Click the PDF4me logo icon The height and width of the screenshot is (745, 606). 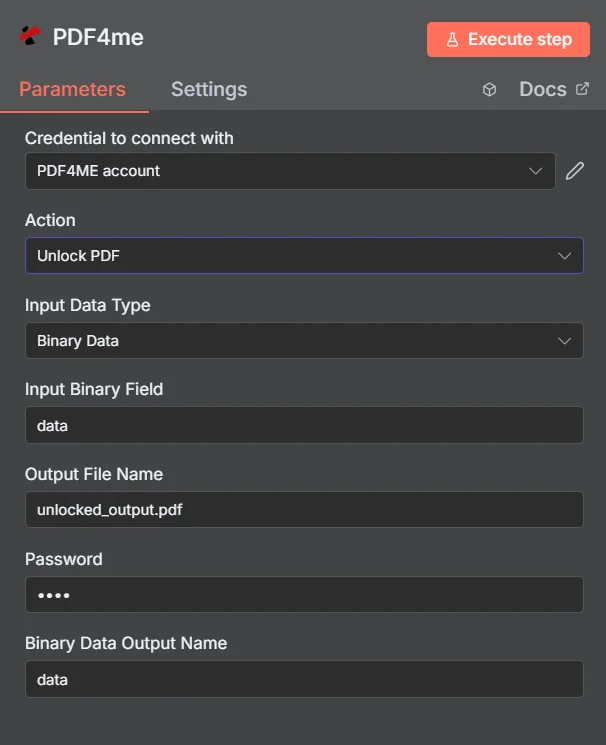(30, 36)
